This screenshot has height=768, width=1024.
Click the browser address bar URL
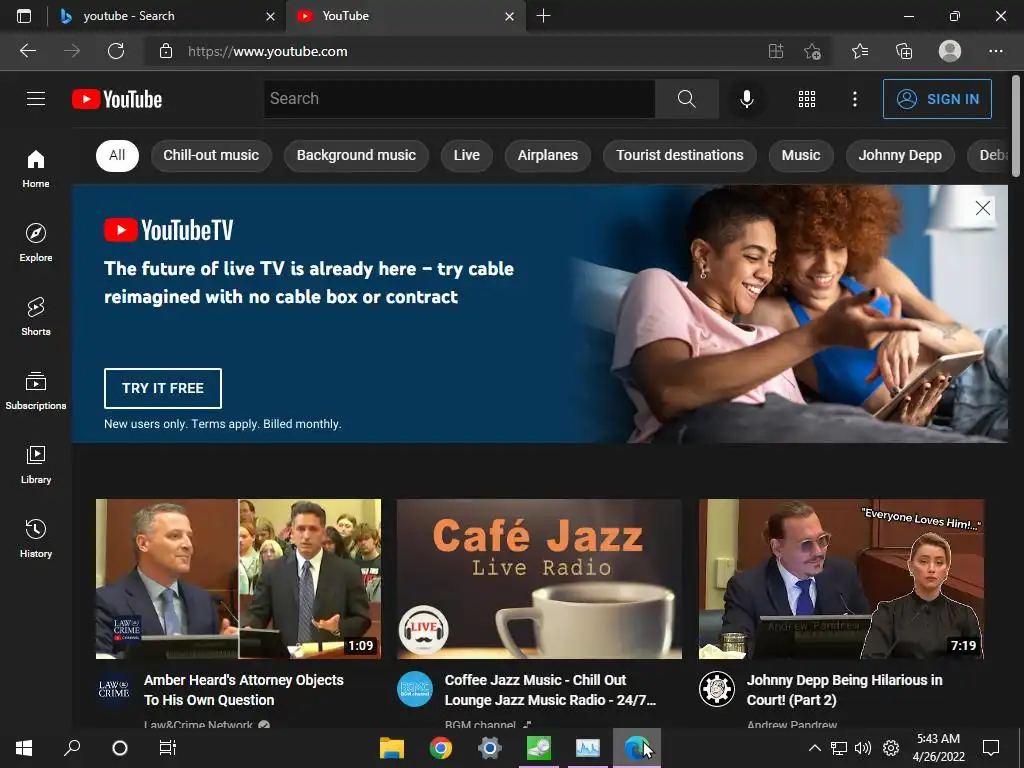268,51
